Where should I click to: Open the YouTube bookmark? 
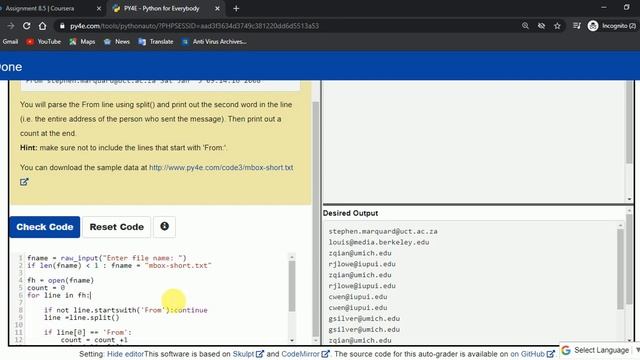(x=44, y=42)
